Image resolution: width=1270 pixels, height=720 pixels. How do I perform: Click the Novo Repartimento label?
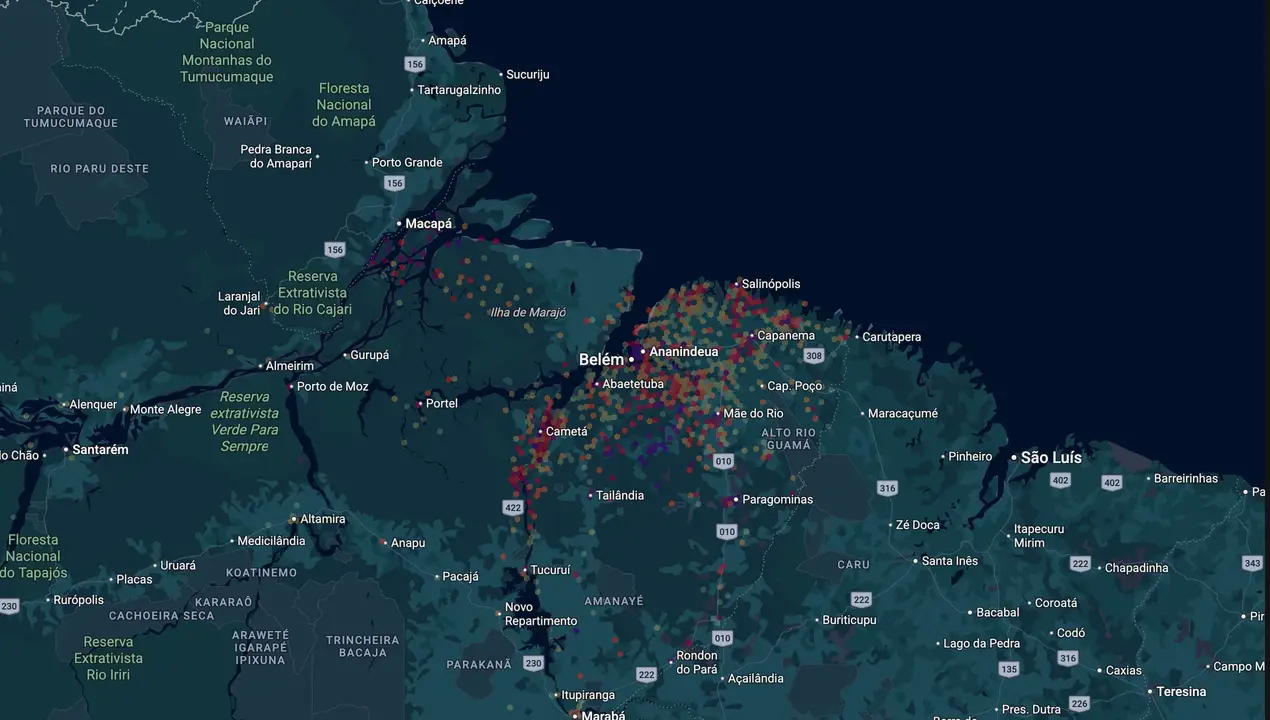tap(541, 614)
